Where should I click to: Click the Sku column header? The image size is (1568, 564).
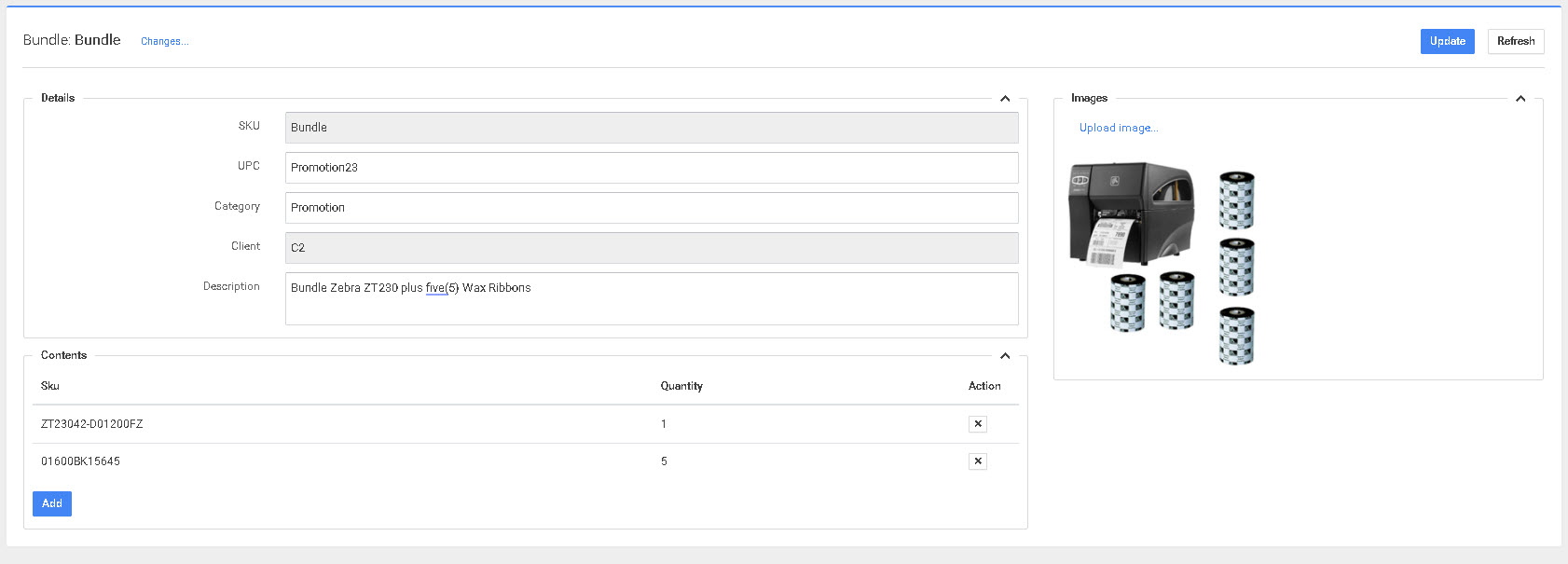[50, 386]
